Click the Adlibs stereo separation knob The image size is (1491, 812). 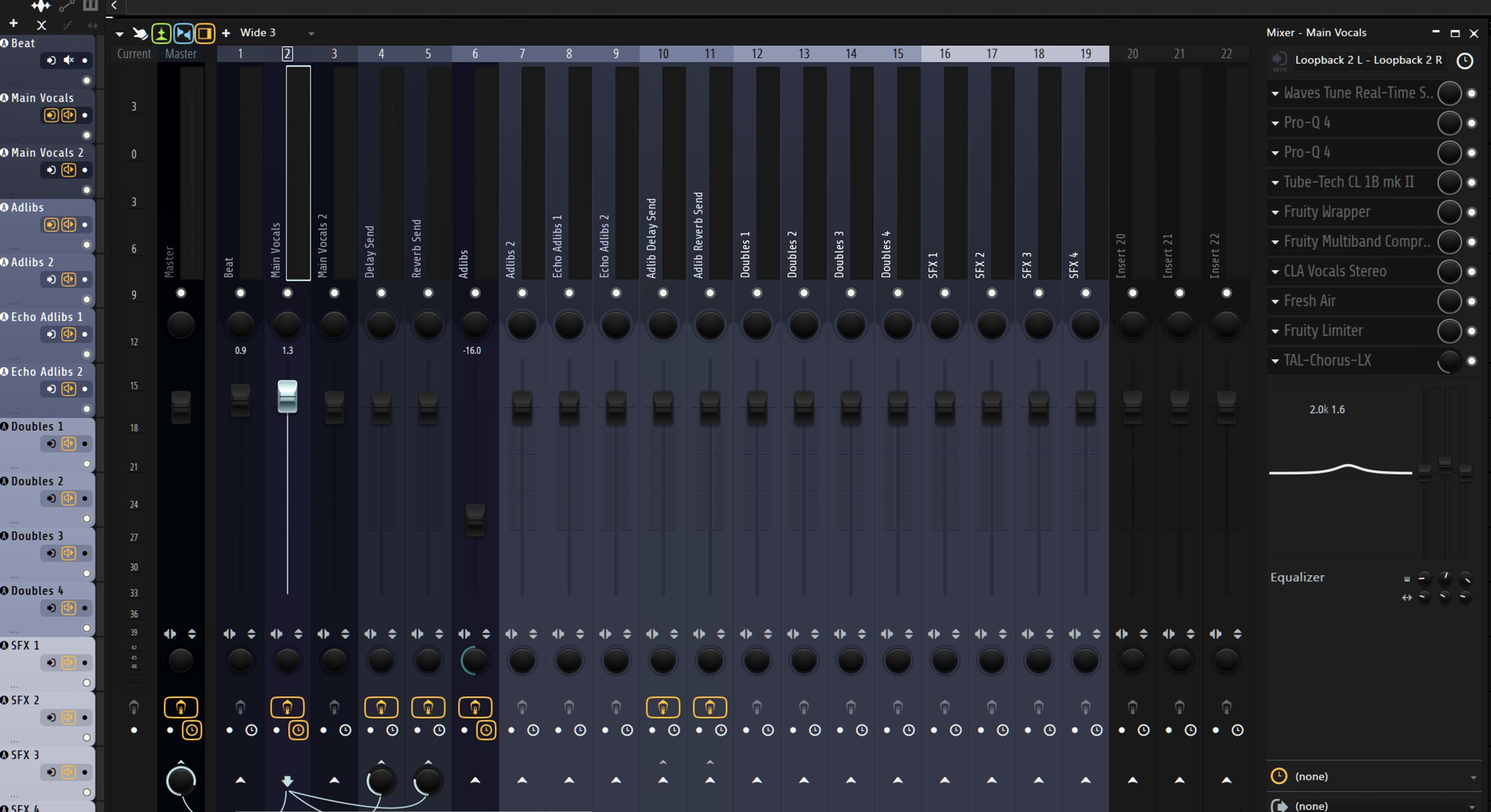(474, 660)
